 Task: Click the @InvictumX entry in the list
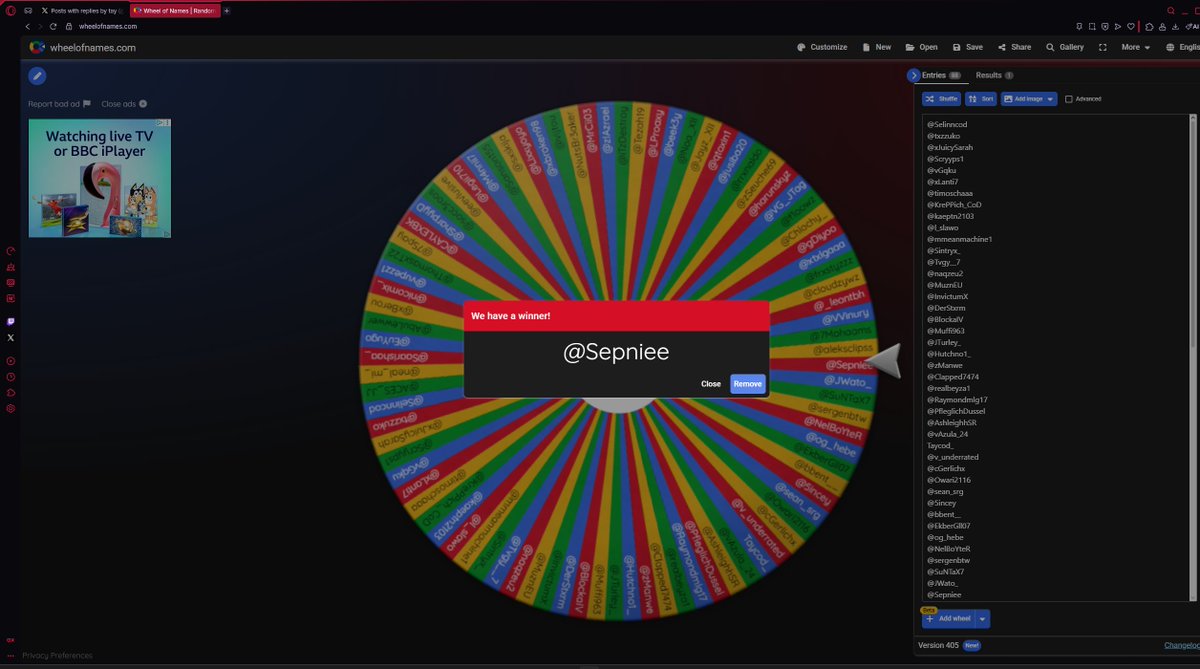coord(947,296)
